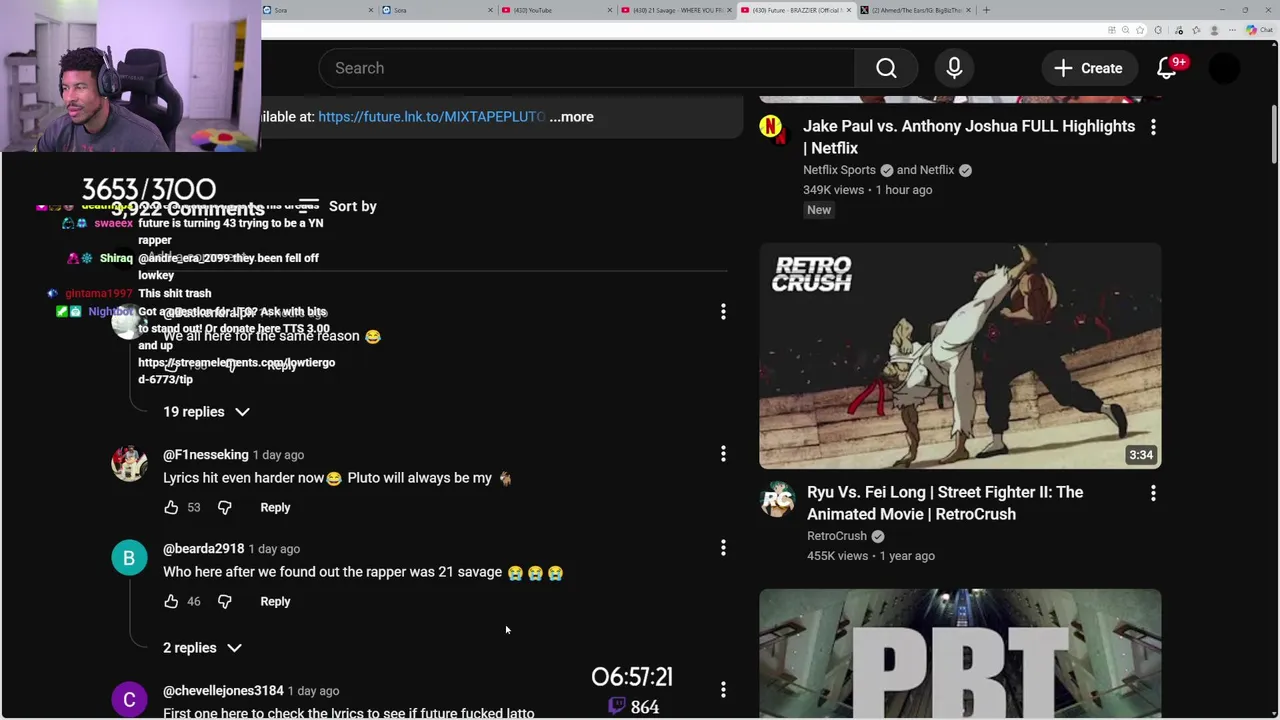
Task: Click the Create button
Action: tap(1088, 68)
